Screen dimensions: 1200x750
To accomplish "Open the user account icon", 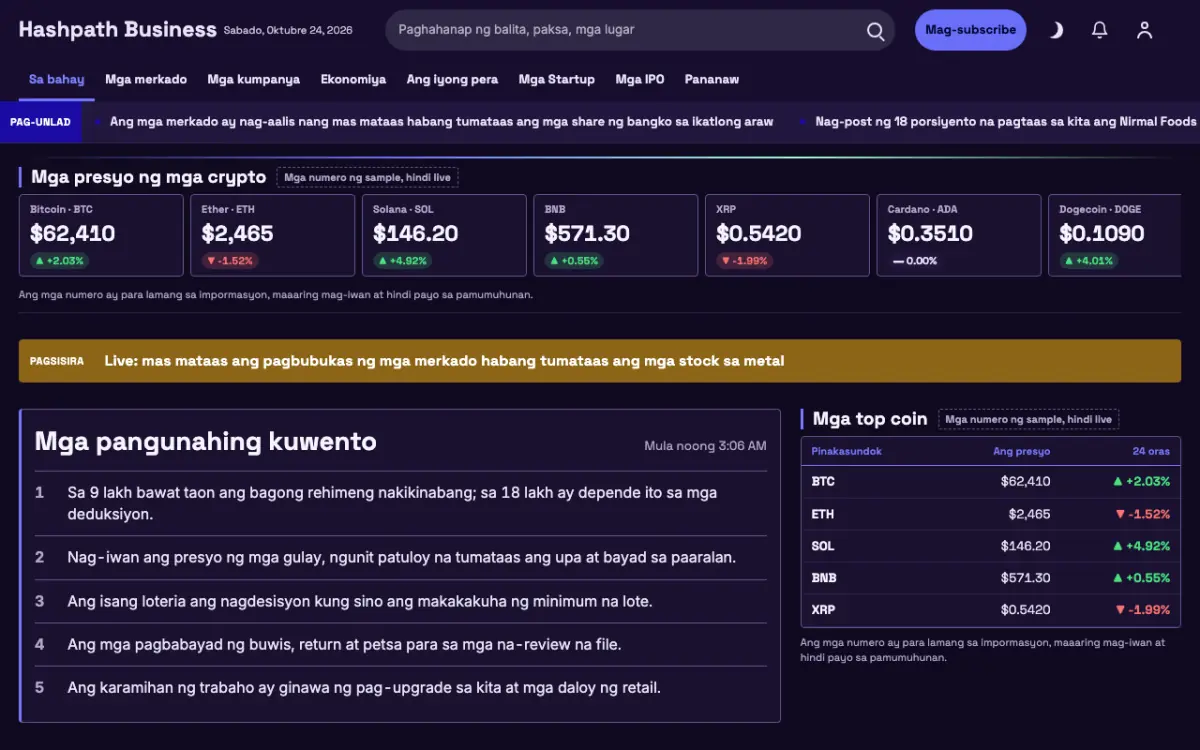I will 1145,30.
